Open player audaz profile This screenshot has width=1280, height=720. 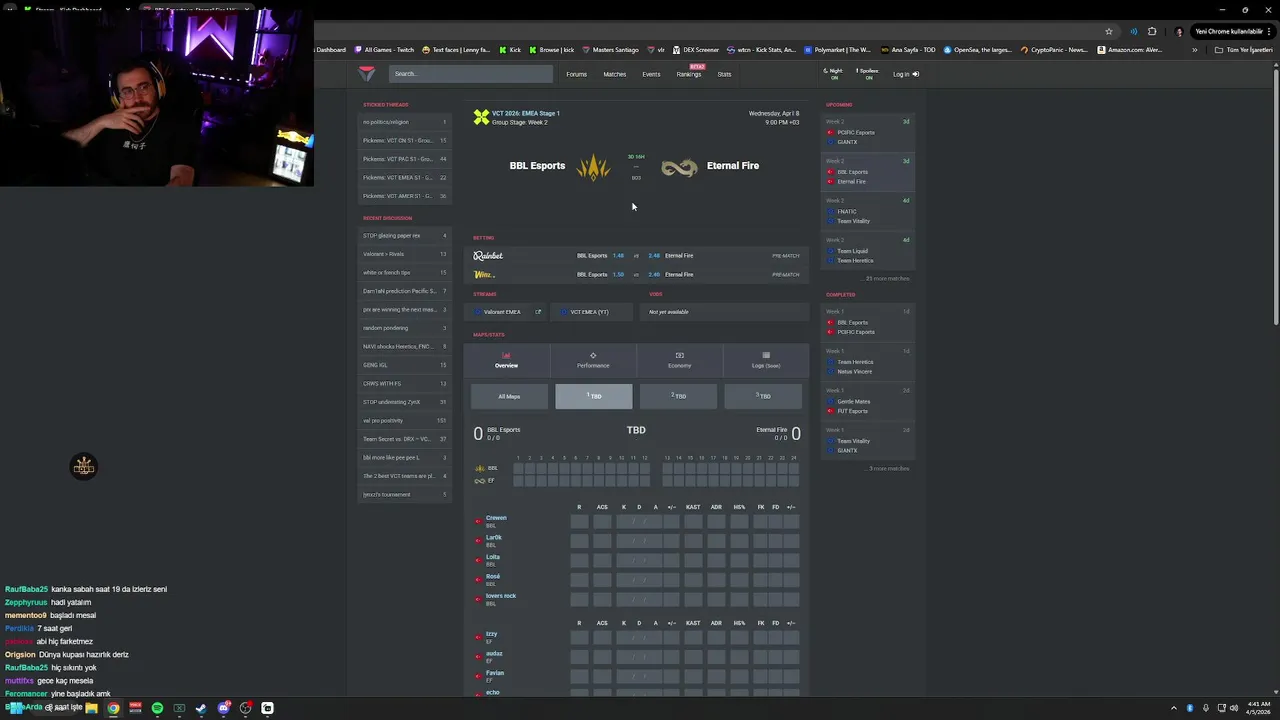click(493, 656)
